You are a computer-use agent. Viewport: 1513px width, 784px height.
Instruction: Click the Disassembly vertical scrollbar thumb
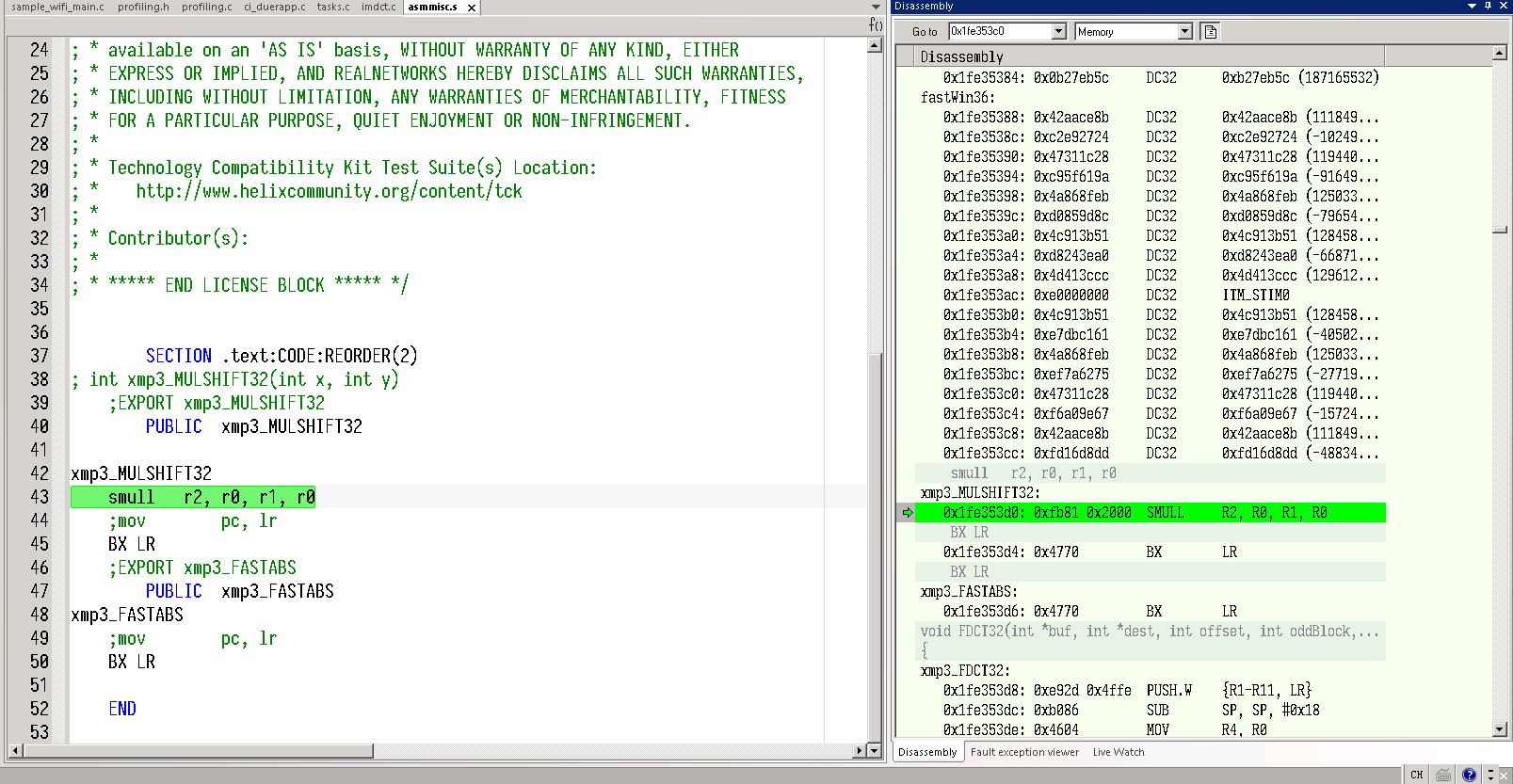click(x=1499, y=230)
